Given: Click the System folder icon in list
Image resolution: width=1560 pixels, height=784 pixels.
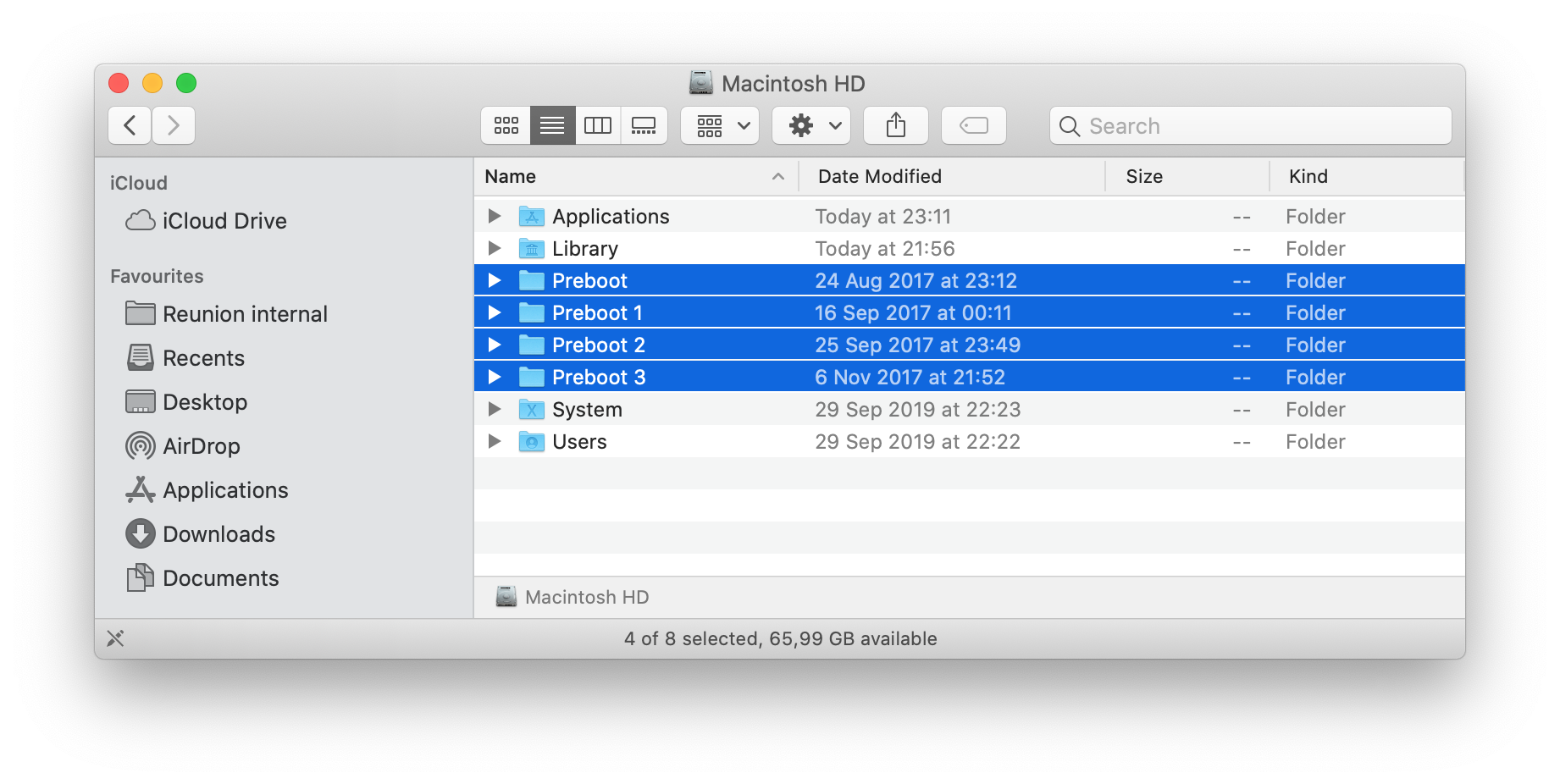Looking at the screenshot, I should pyautogui.click(x=531, y=409).
